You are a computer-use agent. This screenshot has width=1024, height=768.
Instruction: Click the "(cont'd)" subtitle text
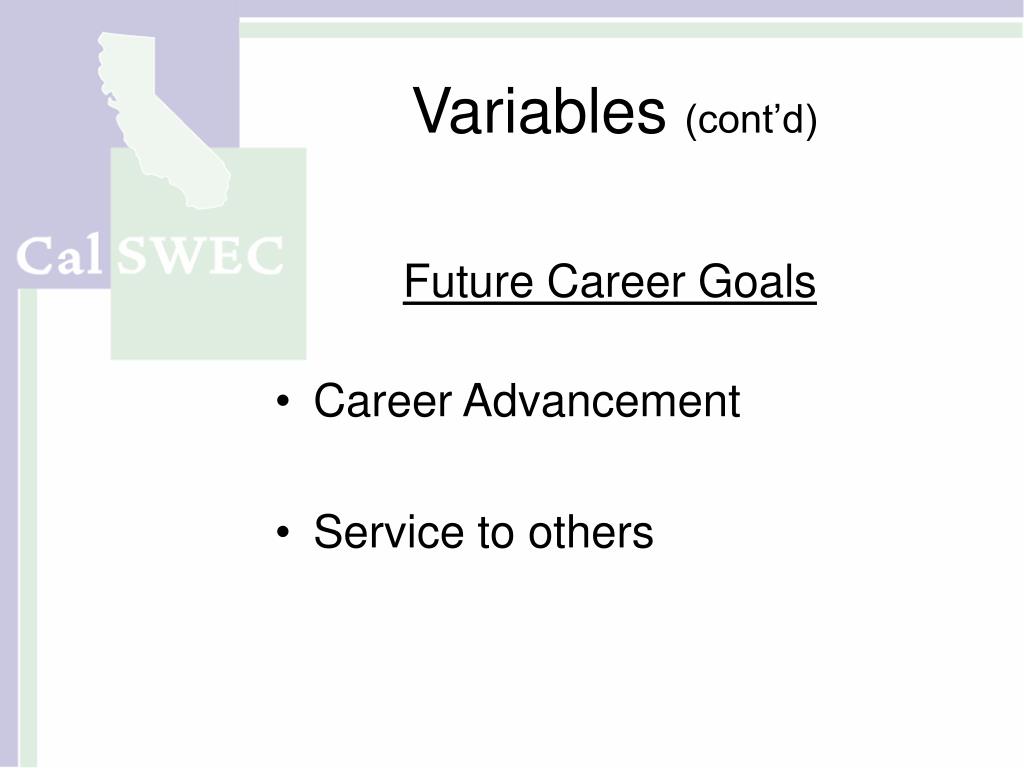pos(751,120)
